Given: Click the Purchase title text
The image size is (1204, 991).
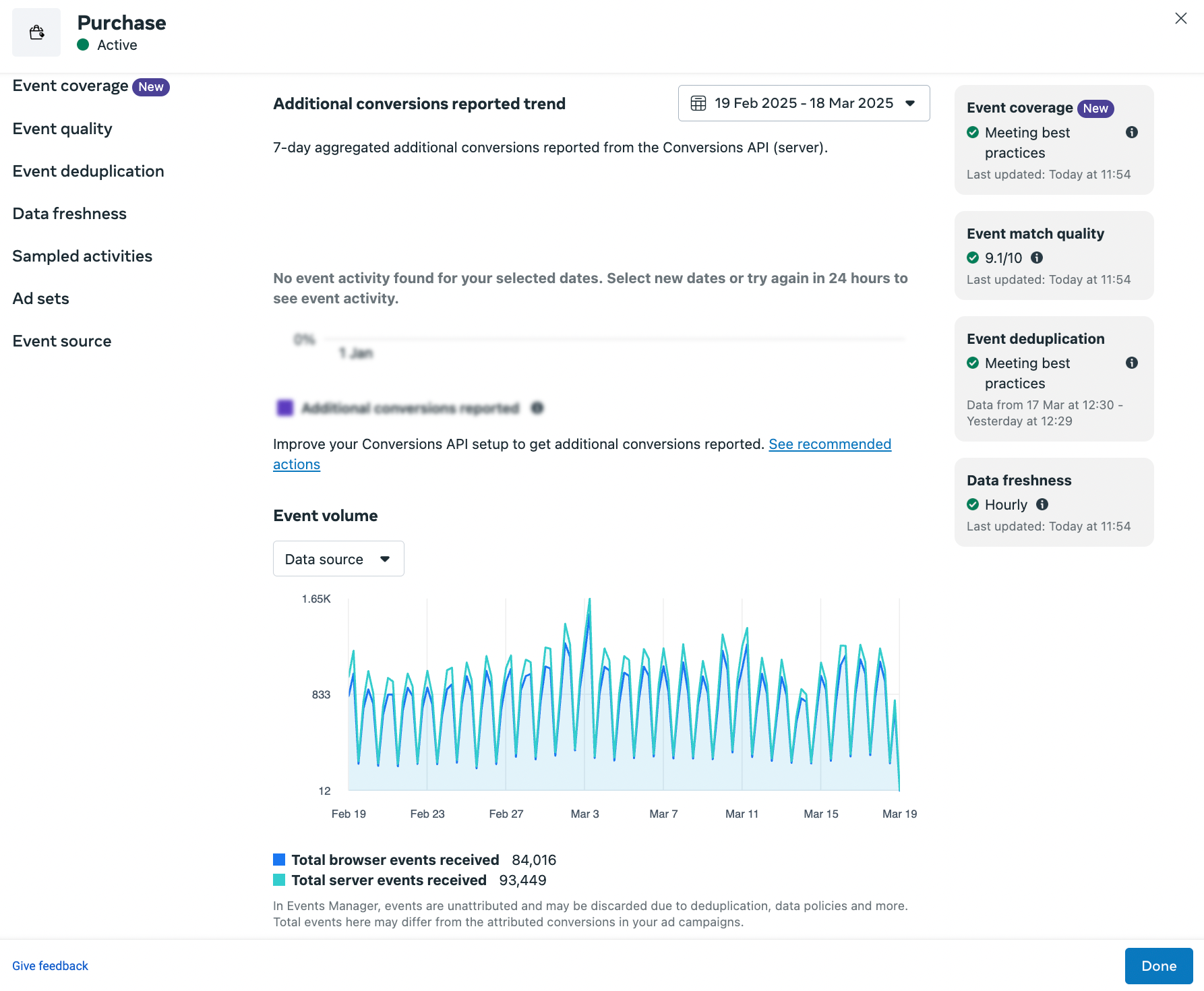Looking at the screenshot, I should pos(121,23).
